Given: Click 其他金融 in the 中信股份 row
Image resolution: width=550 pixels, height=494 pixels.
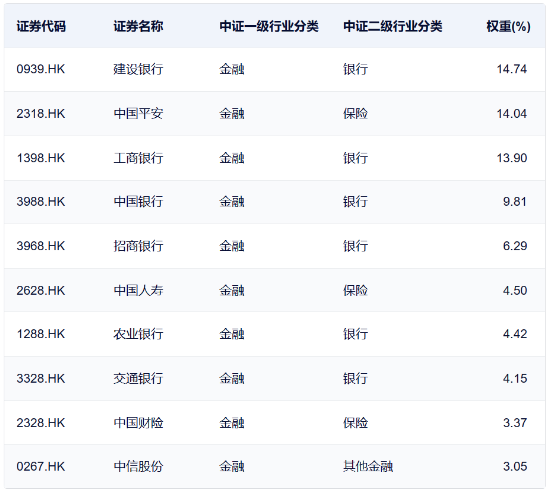Looking at the screenshot, I should tap(368, 467).
